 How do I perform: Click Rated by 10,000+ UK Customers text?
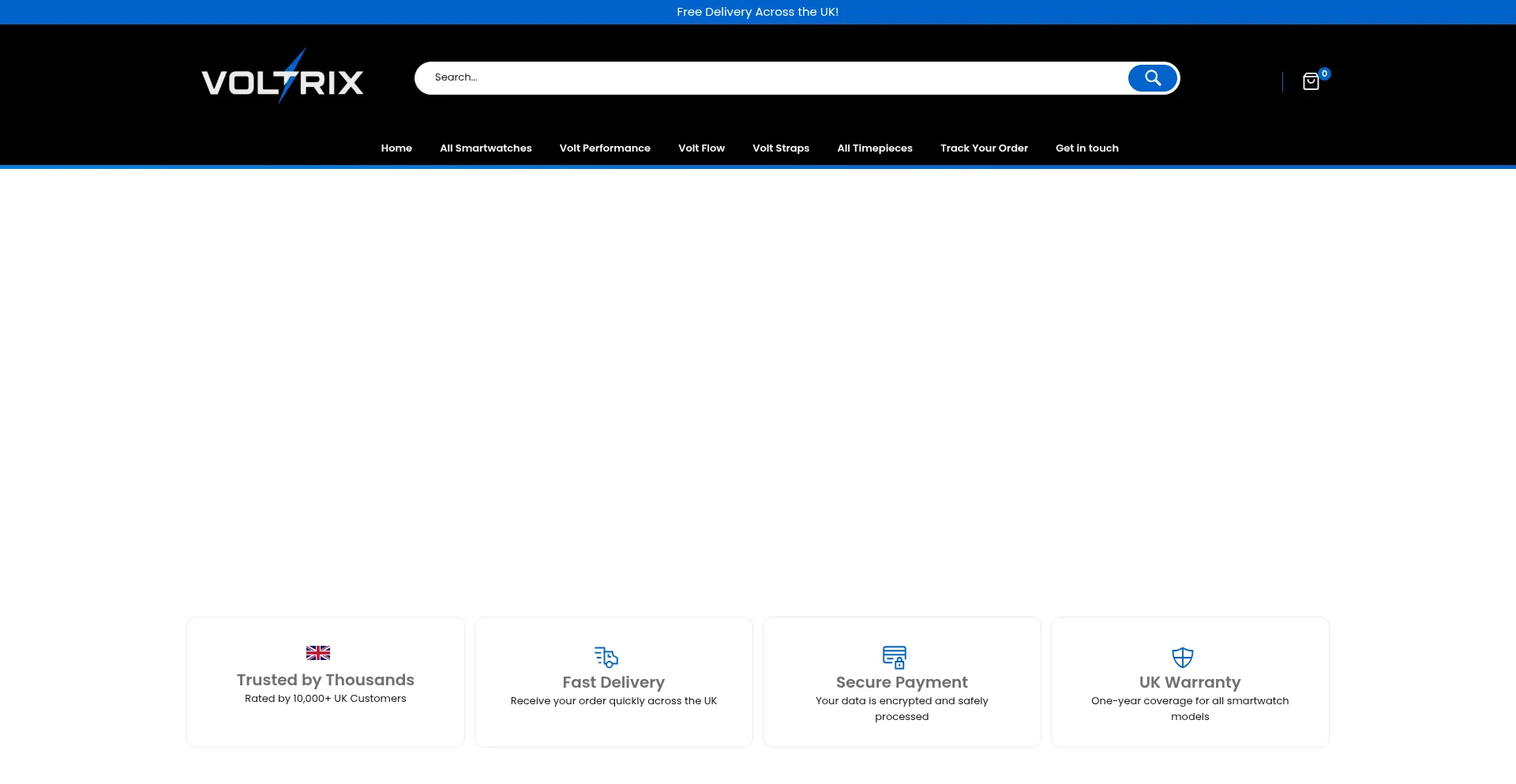(x=325, y=699)
